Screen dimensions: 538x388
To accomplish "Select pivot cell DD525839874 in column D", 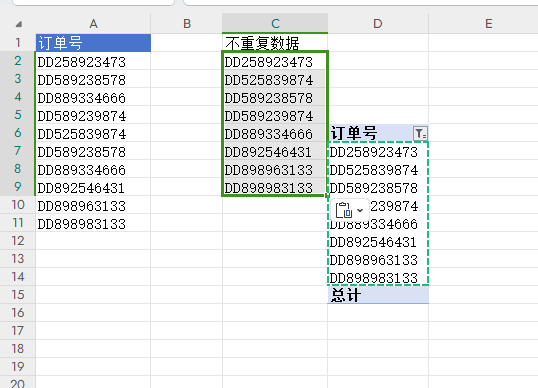I will pos(378,169).
